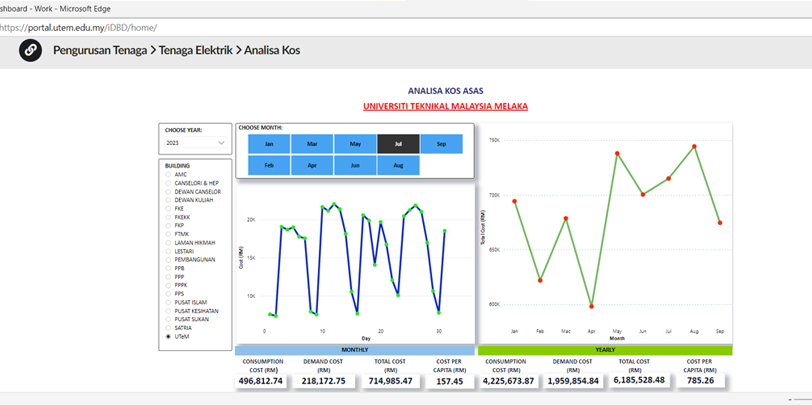Choose the Jul month button
Screen dimensions: 812x405
[x=398, y=144]
